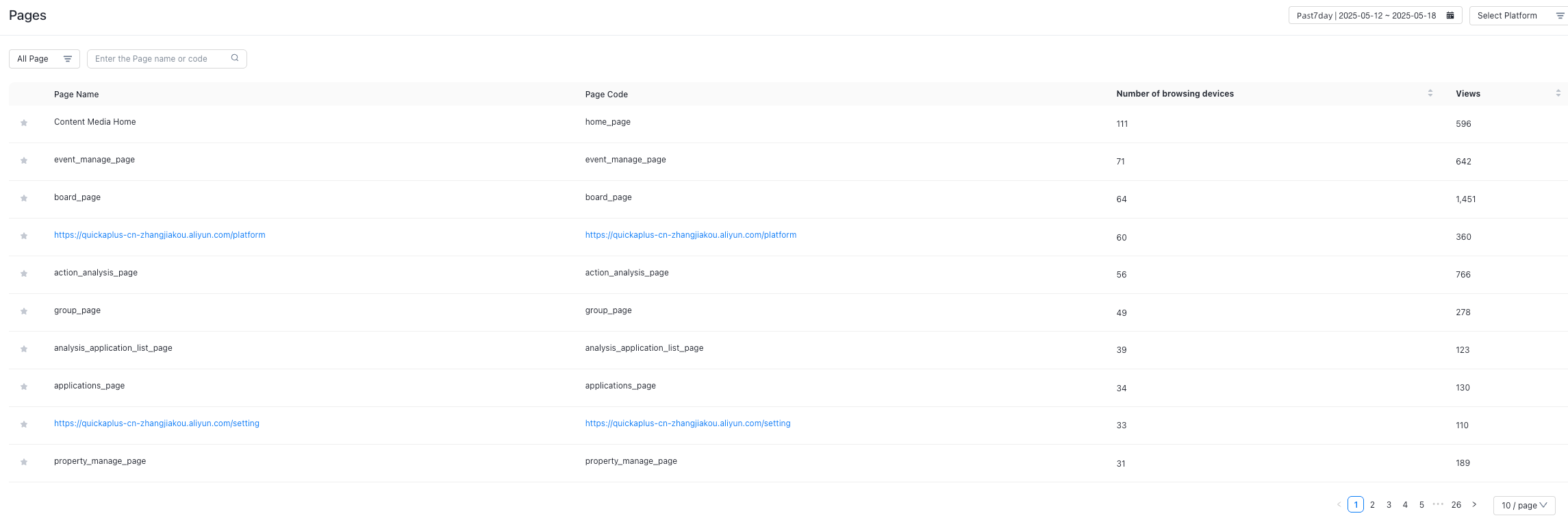Open setting link in Page Code column
1568x518 pixels.
coord(688,423)
